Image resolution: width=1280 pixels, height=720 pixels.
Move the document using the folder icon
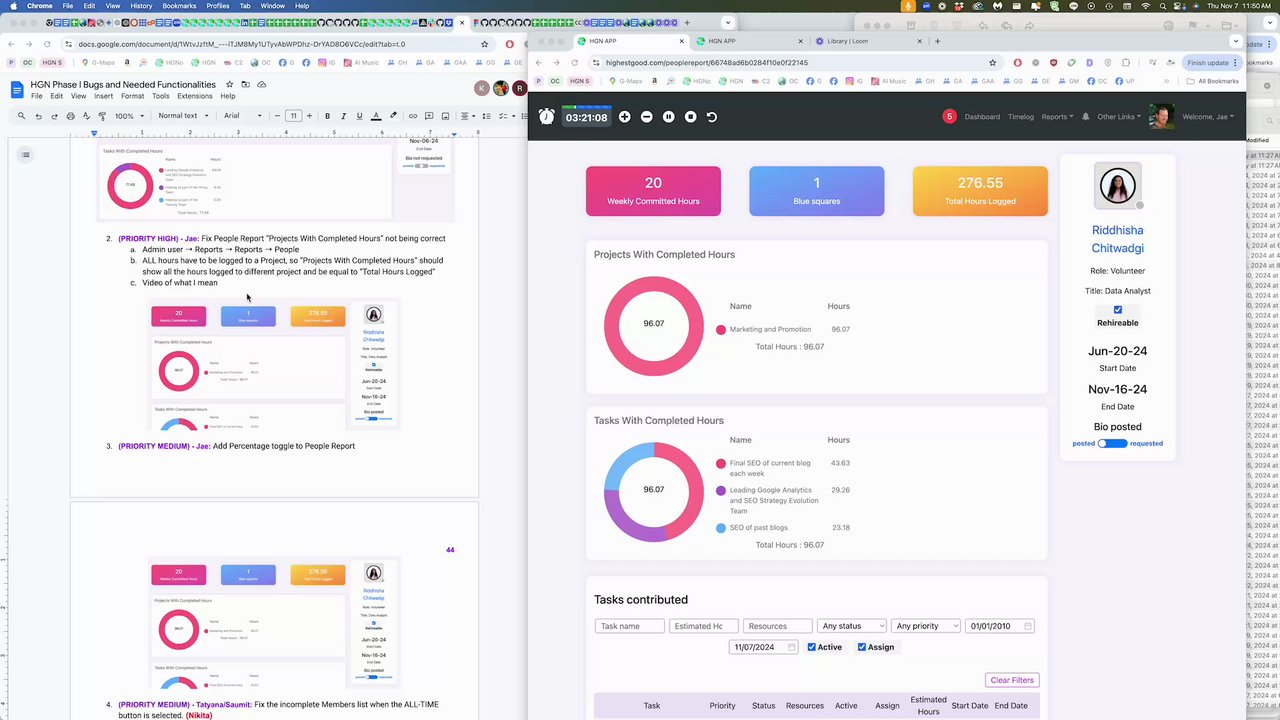245,85
